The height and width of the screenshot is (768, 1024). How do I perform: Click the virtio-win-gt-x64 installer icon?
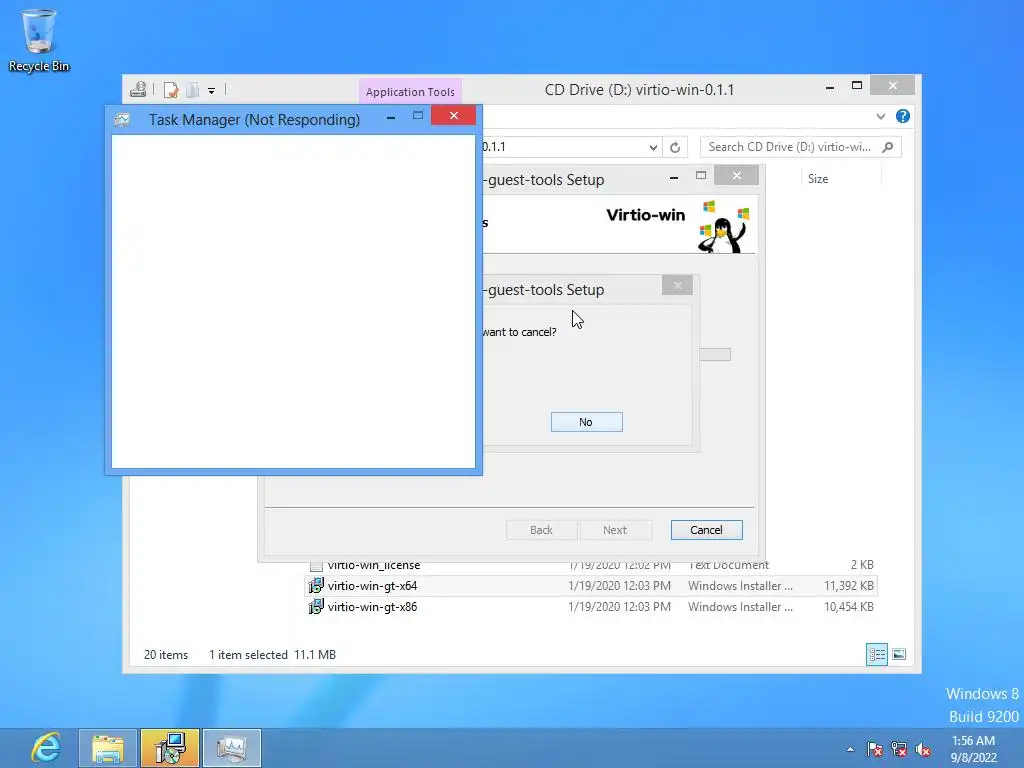pyautogui.click(x=316, y=586)
